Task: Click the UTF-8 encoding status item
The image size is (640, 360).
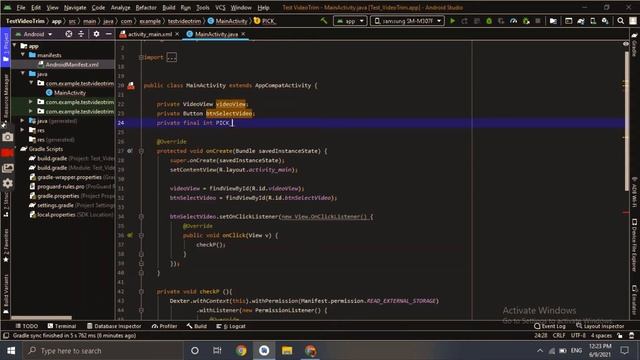Action: [x=578, y=336]
